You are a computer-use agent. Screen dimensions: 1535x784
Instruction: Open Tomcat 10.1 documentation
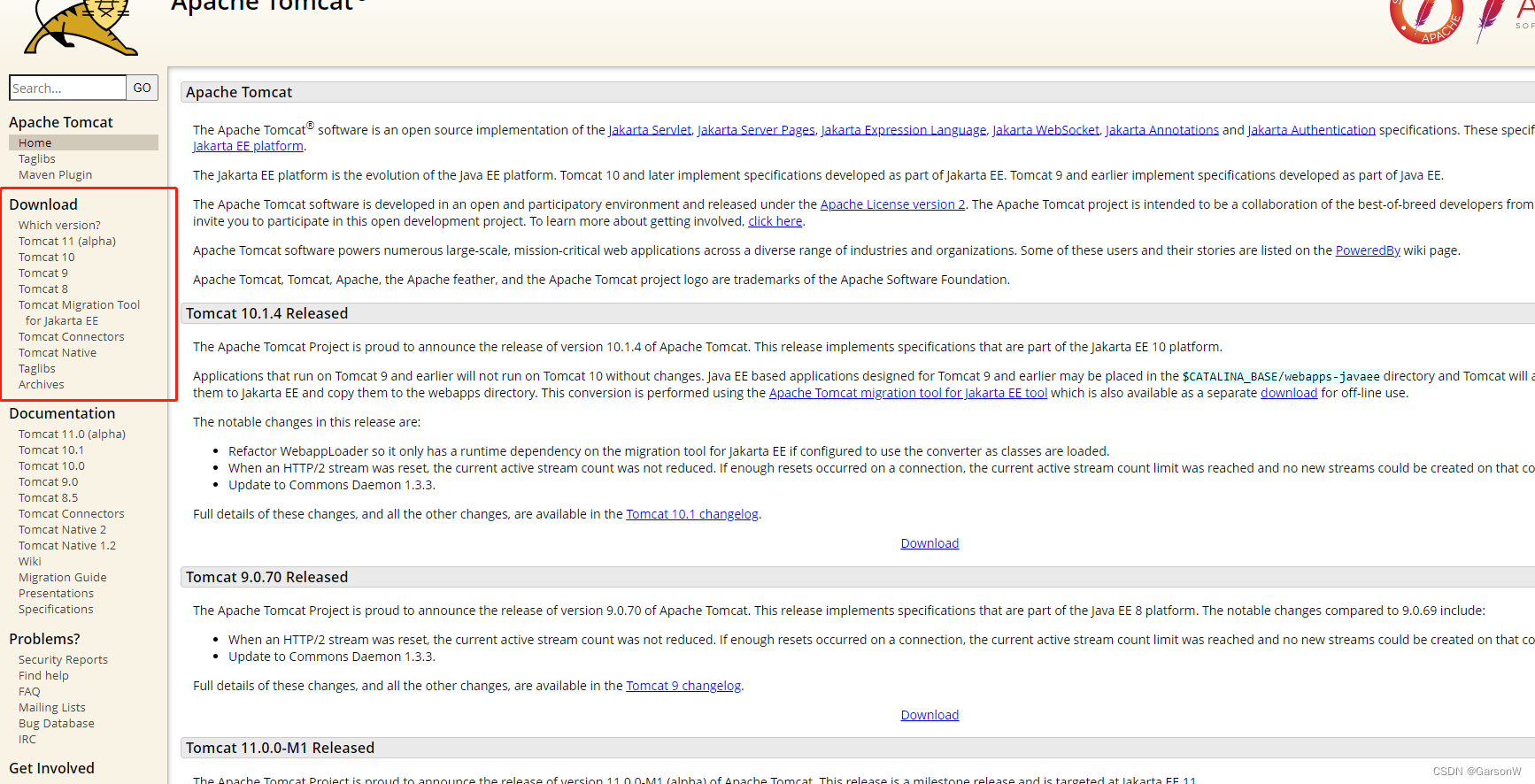(x=51, y=450)
